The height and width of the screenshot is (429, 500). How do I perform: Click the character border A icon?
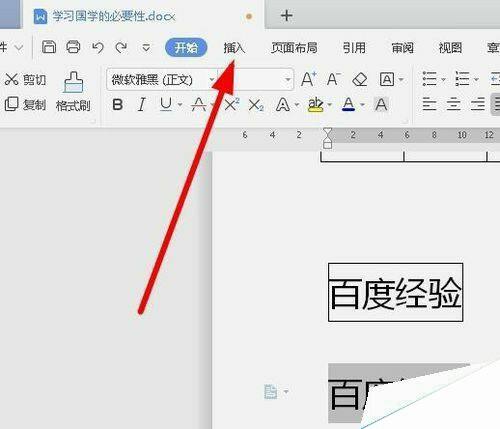point(387,80)
